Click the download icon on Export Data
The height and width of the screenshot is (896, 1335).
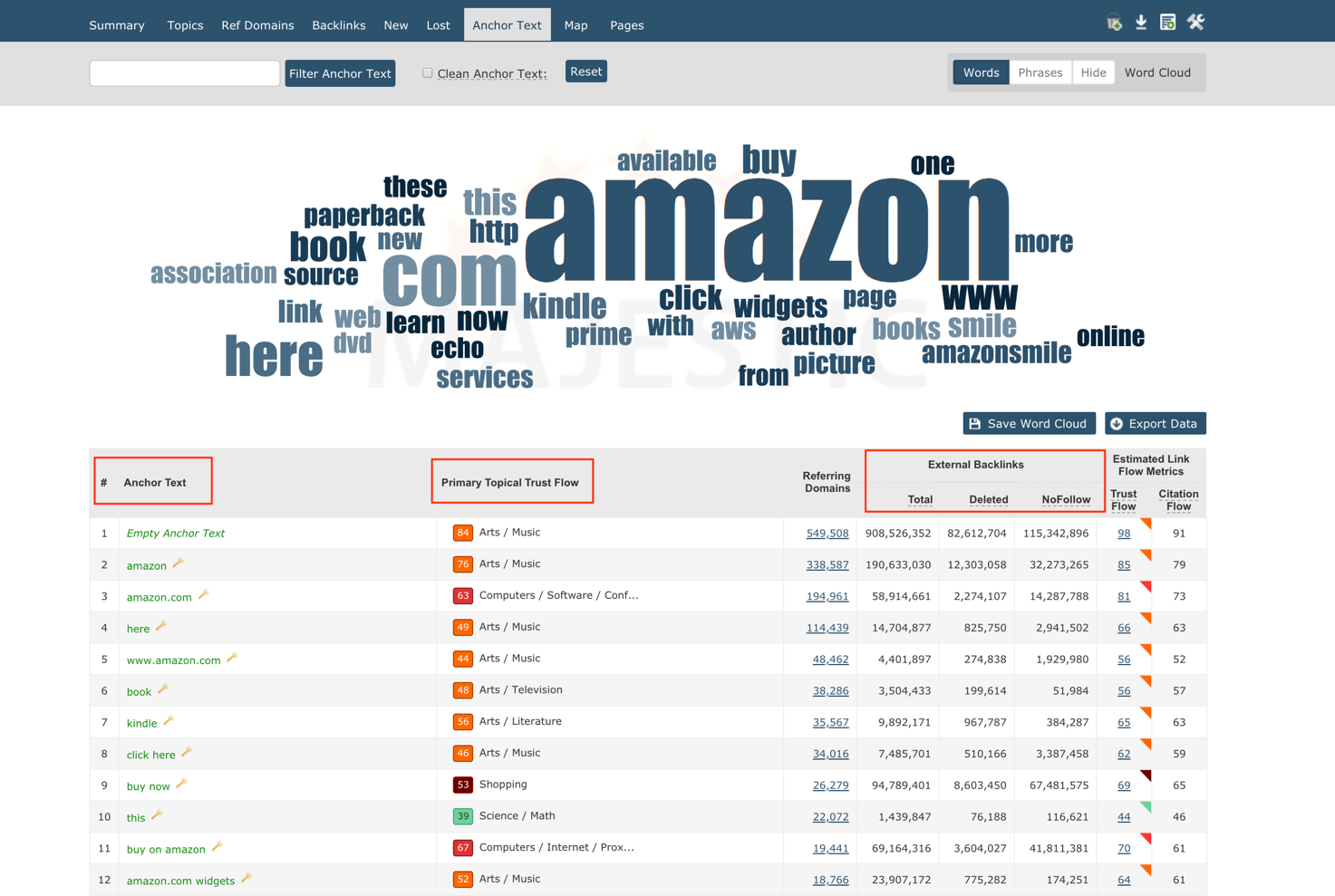pos(1117,423)
